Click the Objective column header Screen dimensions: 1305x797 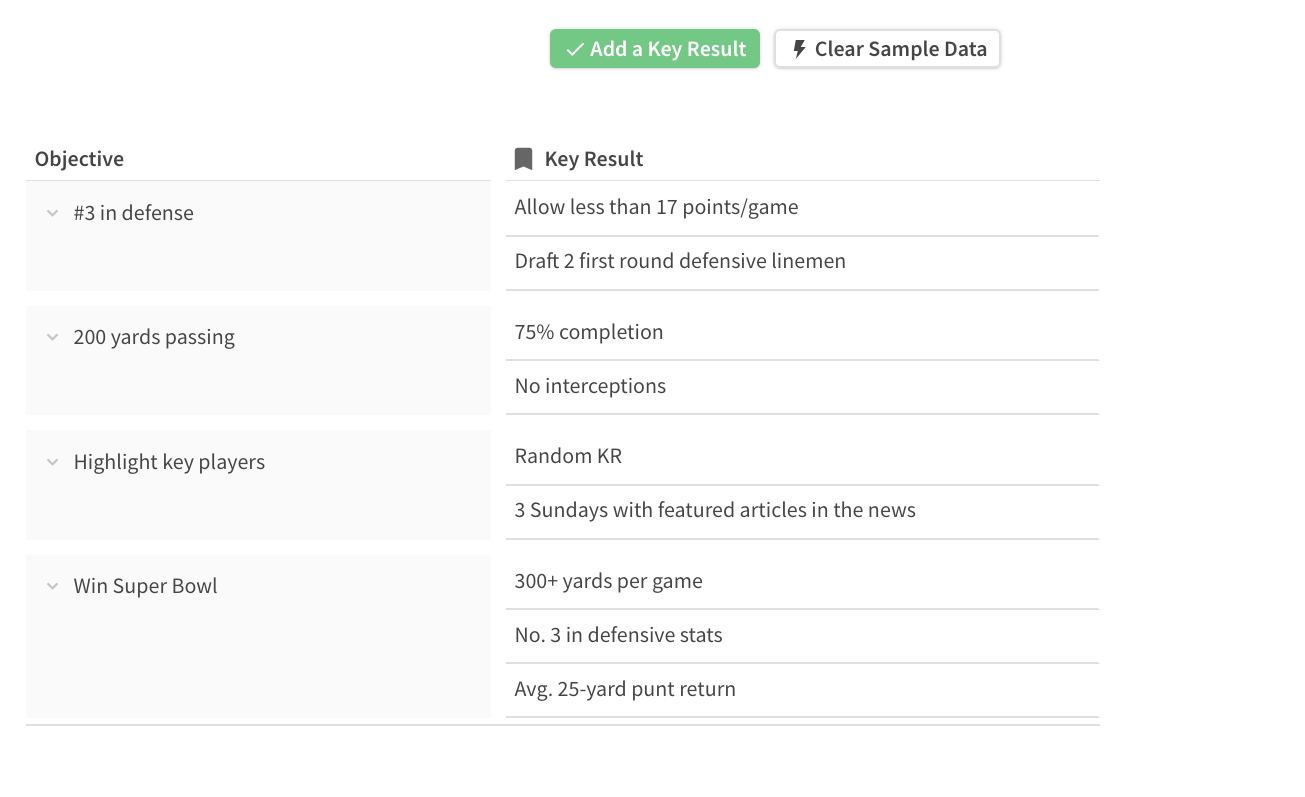coord(80,159)
